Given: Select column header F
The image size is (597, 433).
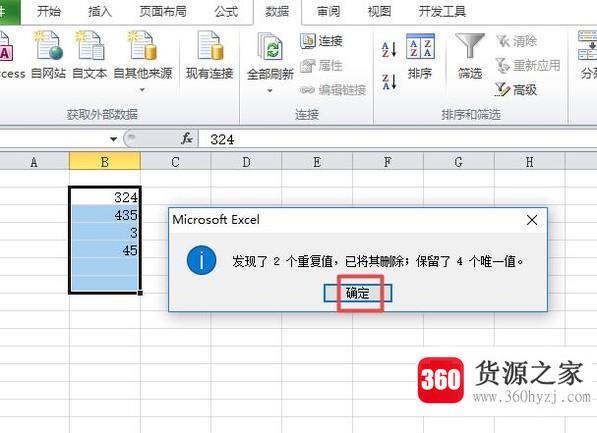Looking at the screenshot, I should click(x=388, y=162).
